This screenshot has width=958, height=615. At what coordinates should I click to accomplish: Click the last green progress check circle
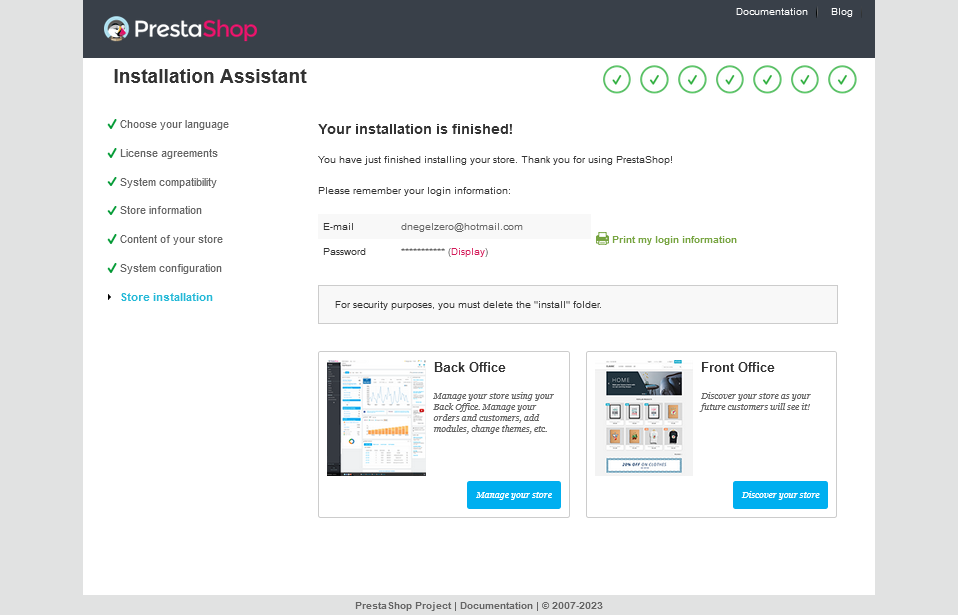(843, 79)
